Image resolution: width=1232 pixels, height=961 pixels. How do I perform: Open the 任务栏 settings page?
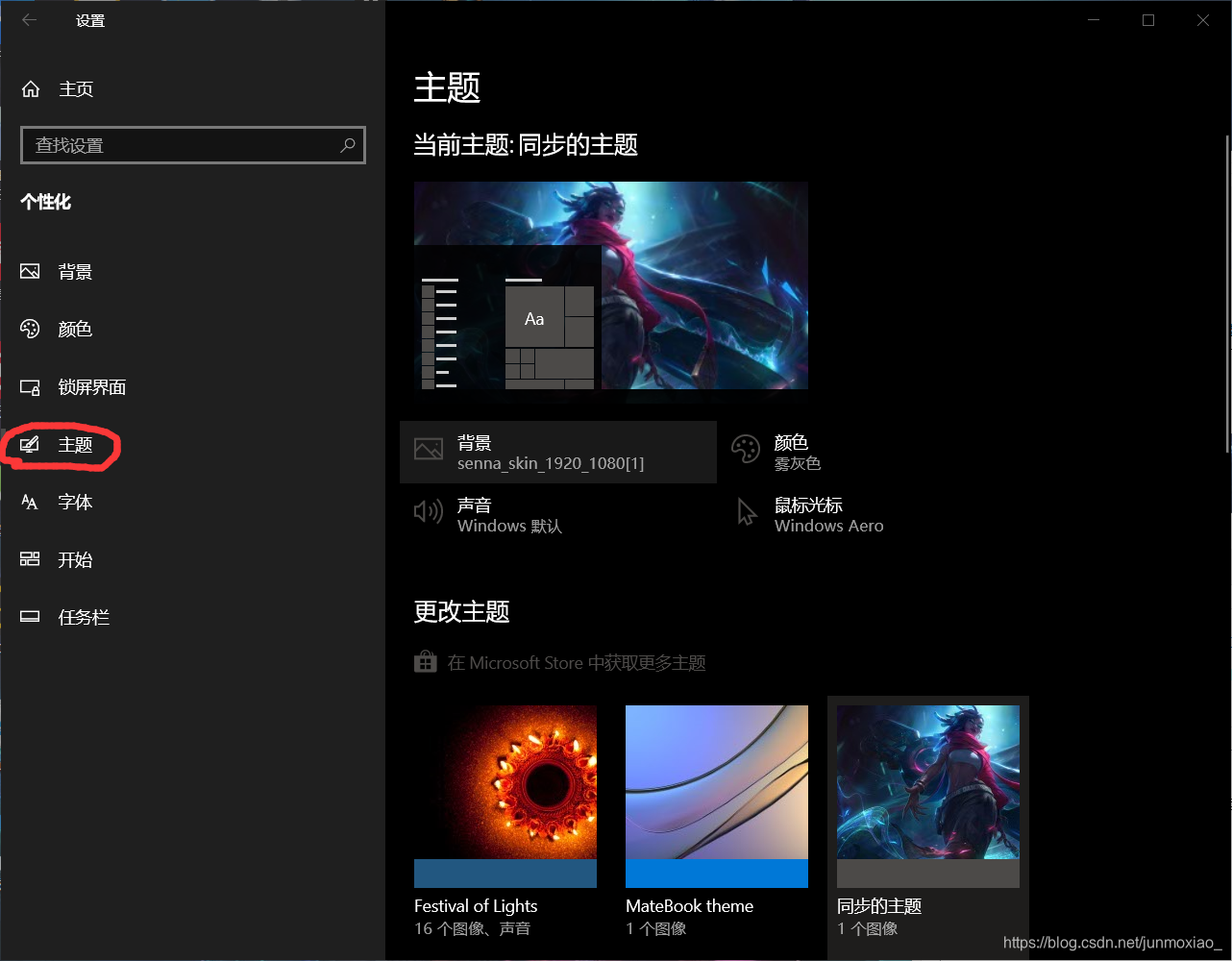coord(192,618)
